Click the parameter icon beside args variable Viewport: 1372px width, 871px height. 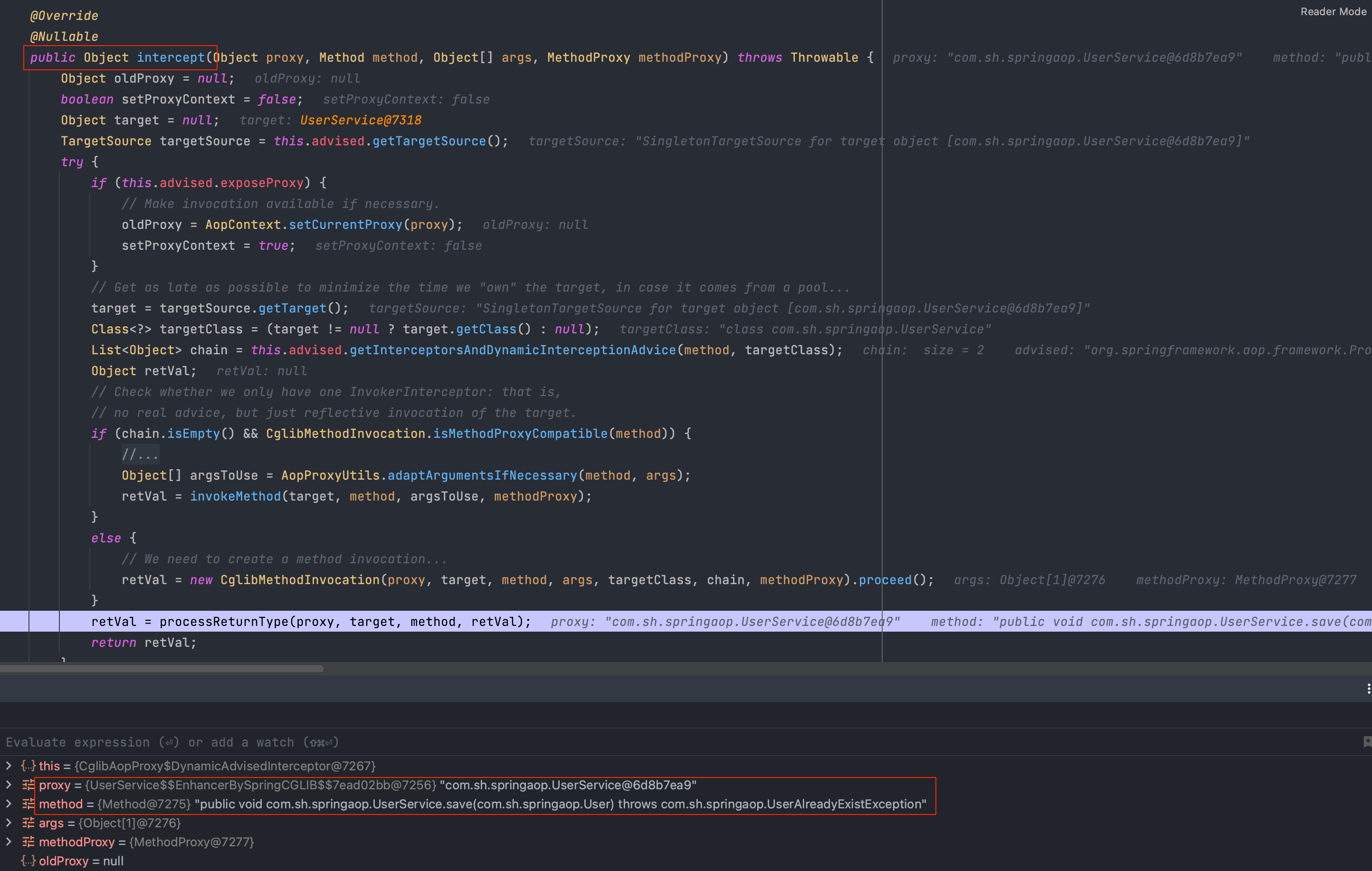click(x=29, y=823)
